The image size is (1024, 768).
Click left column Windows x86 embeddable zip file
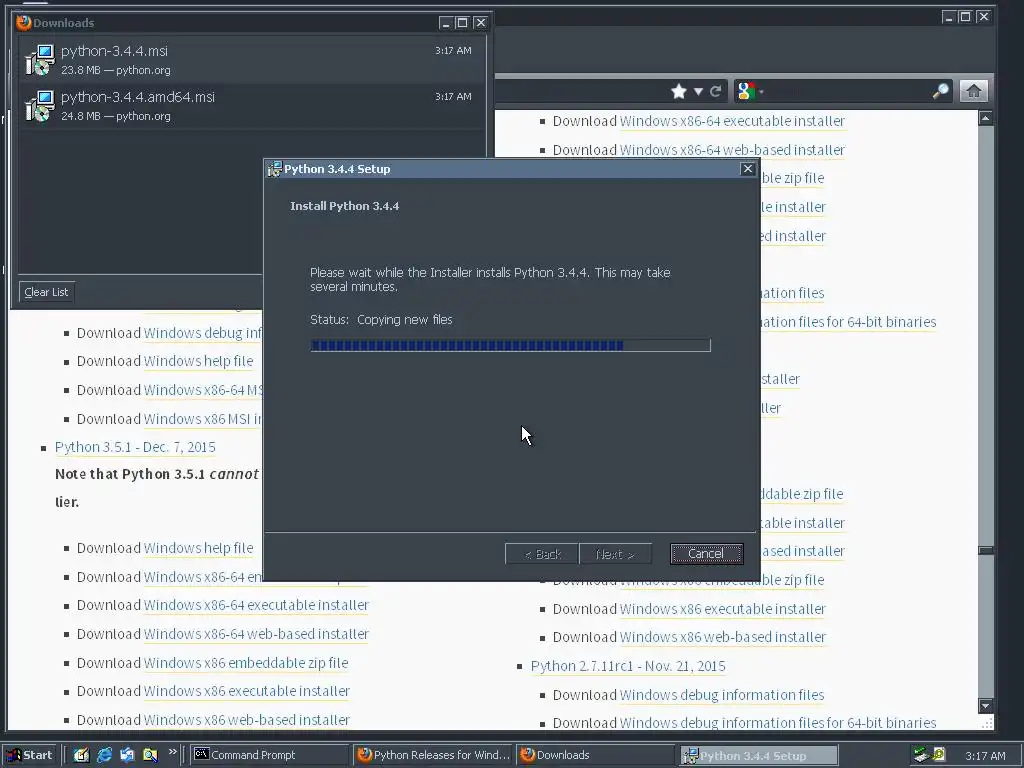pyautogui.click(x=246, y=663)
